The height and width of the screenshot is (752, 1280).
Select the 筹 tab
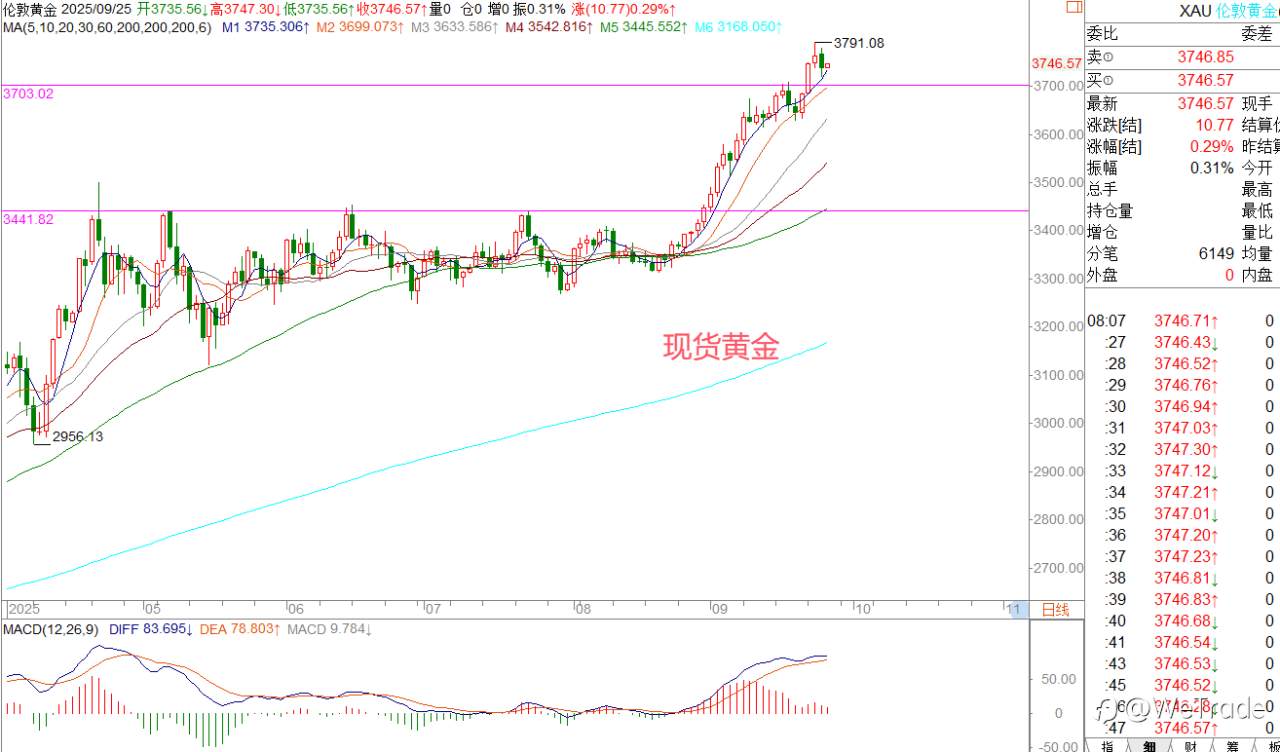(x=1232, y=746)
